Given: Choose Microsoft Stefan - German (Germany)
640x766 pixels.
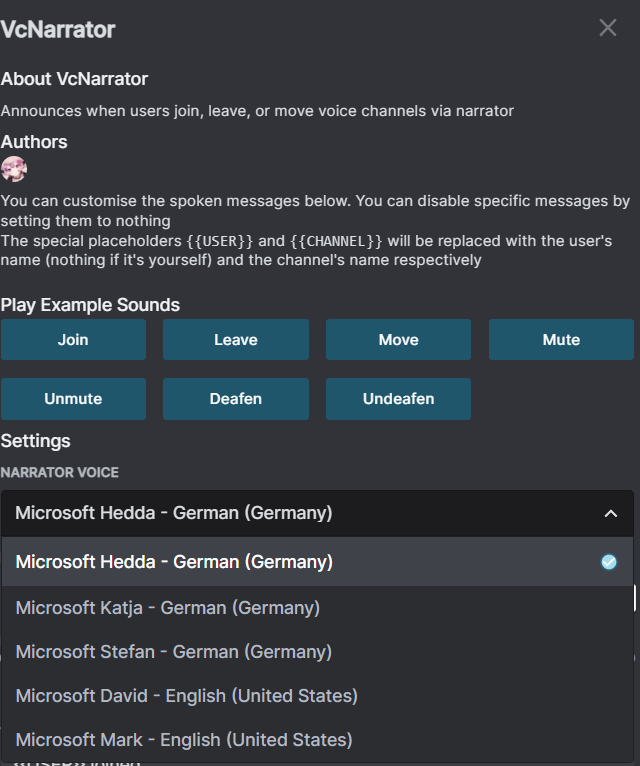Looking at the screenshot, I should (x=318, y=652).
